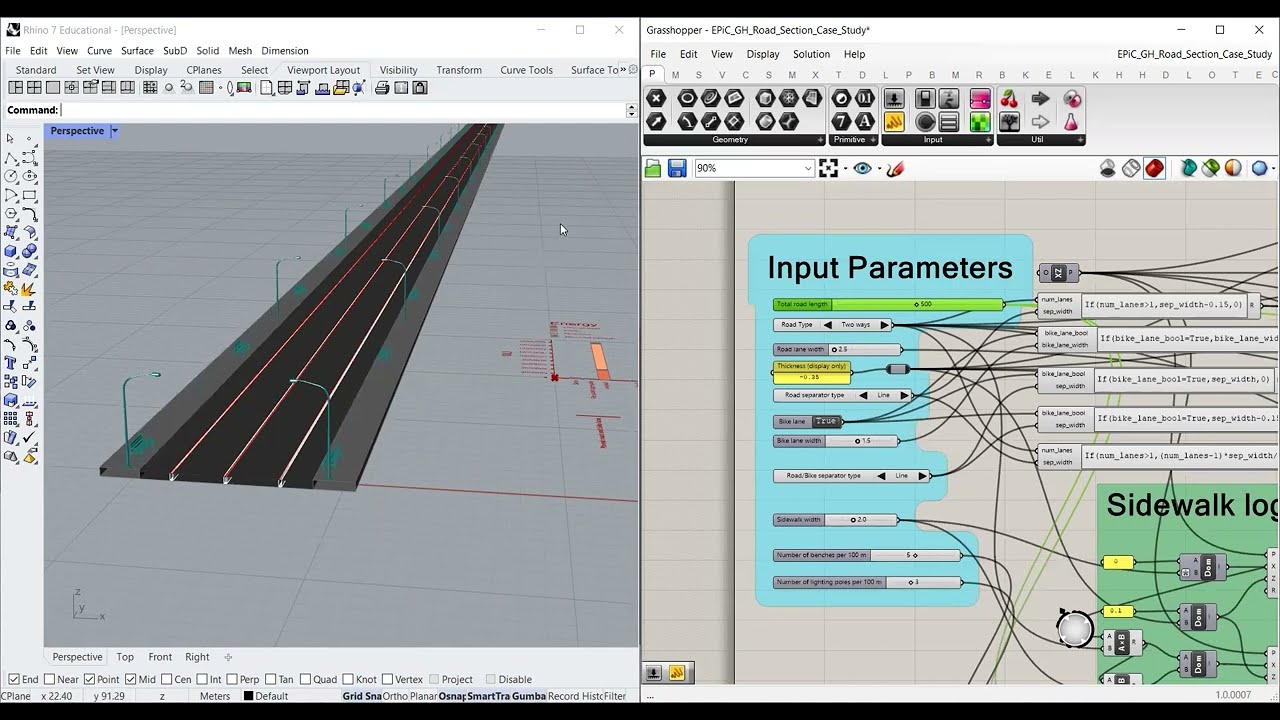Click Ortho in the Rhino status bar
Screen dimensions: 1280x720
coord(395,696)
